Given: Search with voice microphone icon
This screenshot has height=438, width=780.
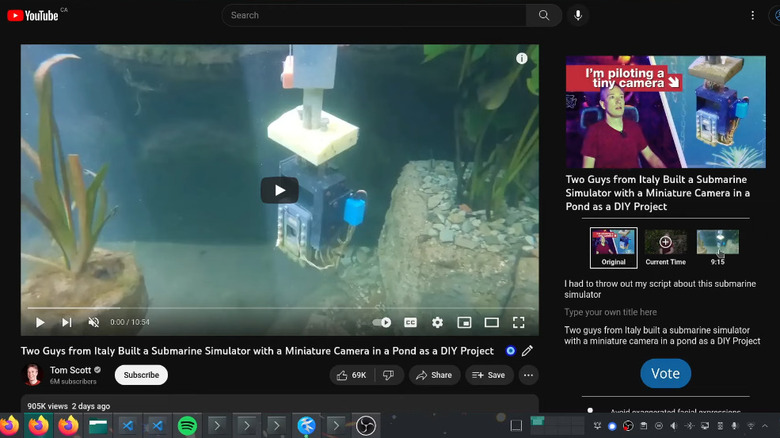Looking at the screenshot, I should click(577, 15).
